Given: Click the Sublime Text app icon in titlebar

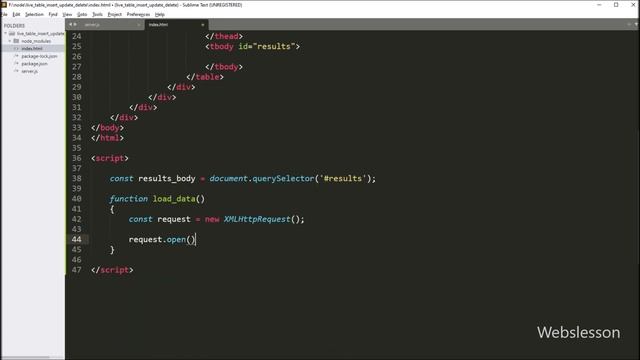Looking at the screenshot, I should click(4, 4).
